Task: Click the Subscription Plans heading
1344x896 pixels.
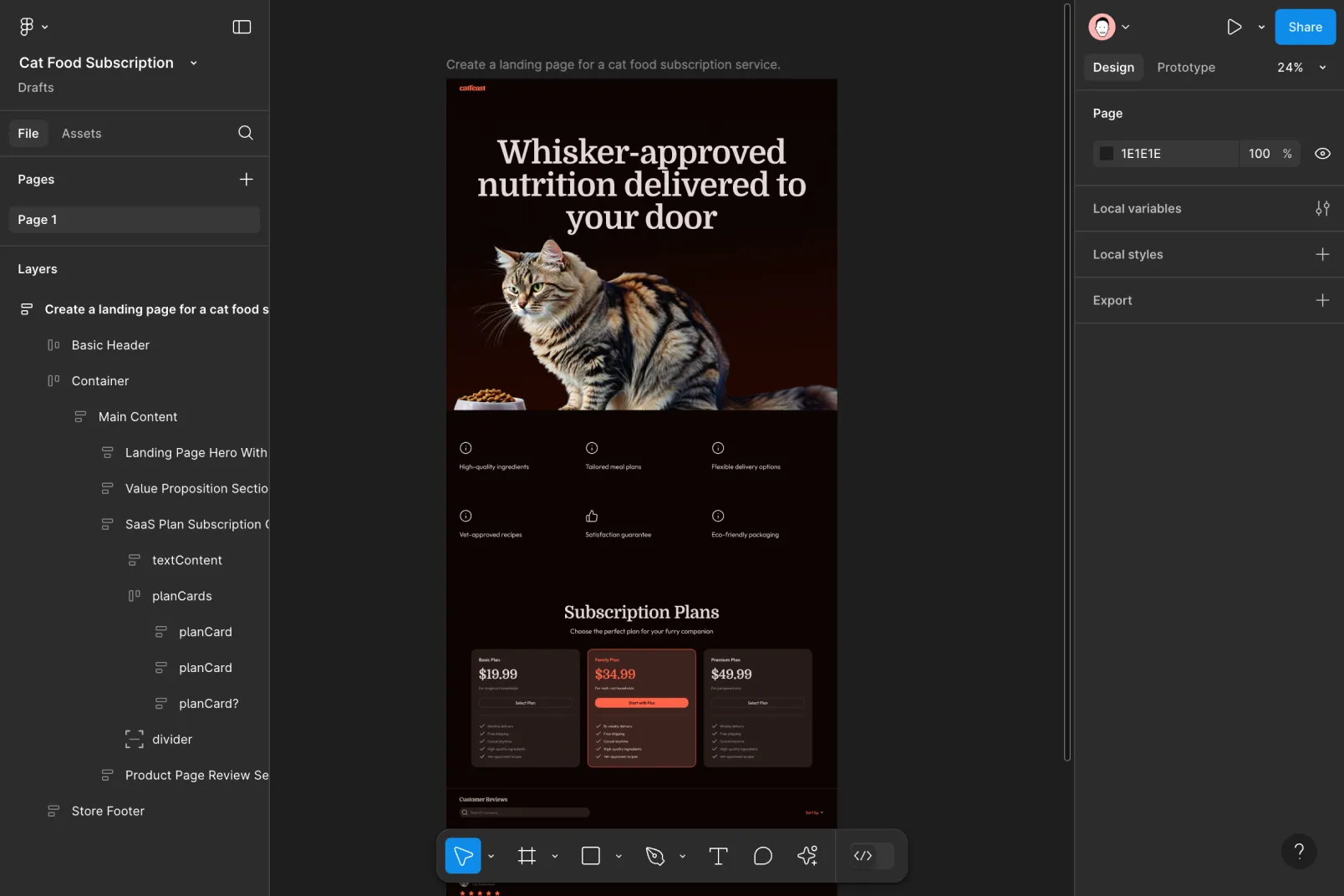Action: [x=641, y=612]
